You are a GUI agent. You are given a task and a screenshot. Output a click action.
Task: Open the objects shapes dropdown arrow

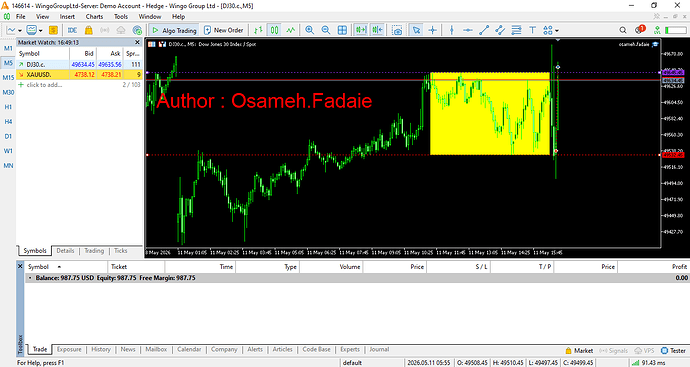557,30
